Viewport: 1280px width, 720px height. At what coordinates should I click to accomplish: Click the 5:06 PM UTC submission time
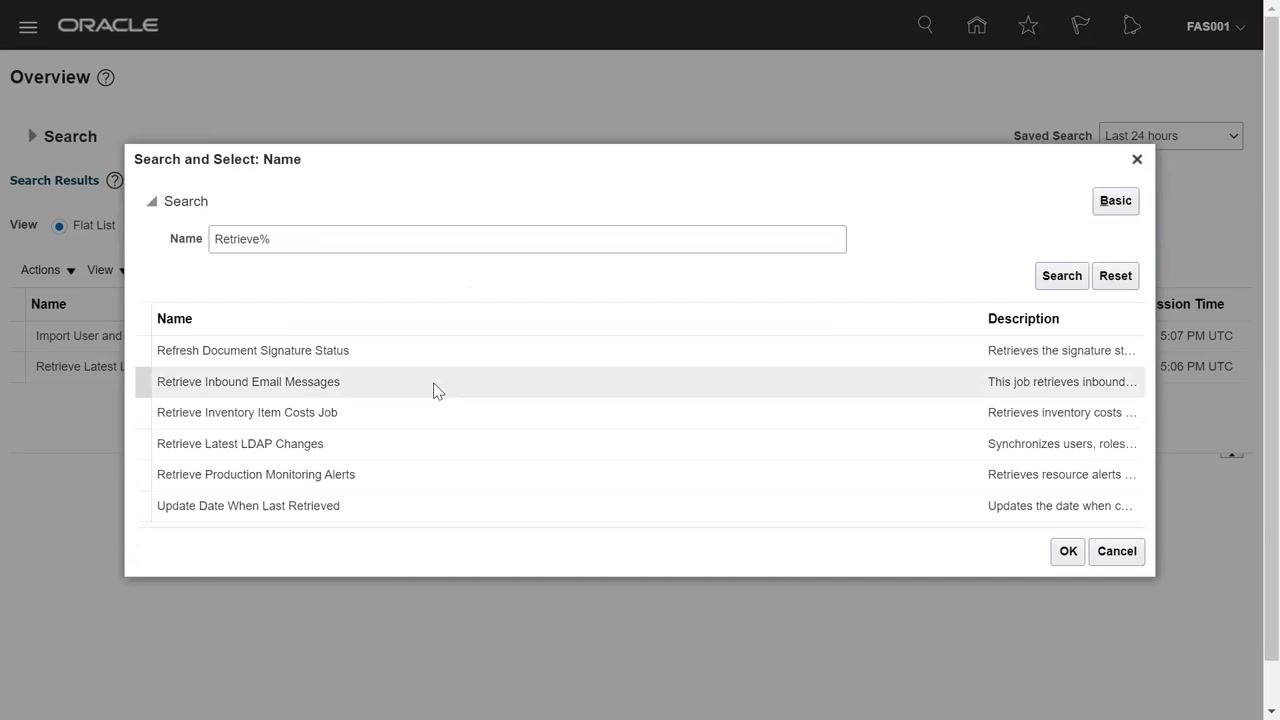[x=1196, y=367]
